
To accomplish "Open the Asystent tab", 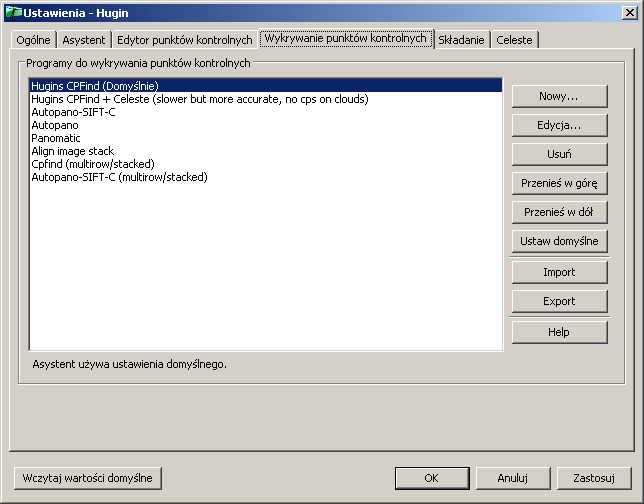I will pos(84,40).
